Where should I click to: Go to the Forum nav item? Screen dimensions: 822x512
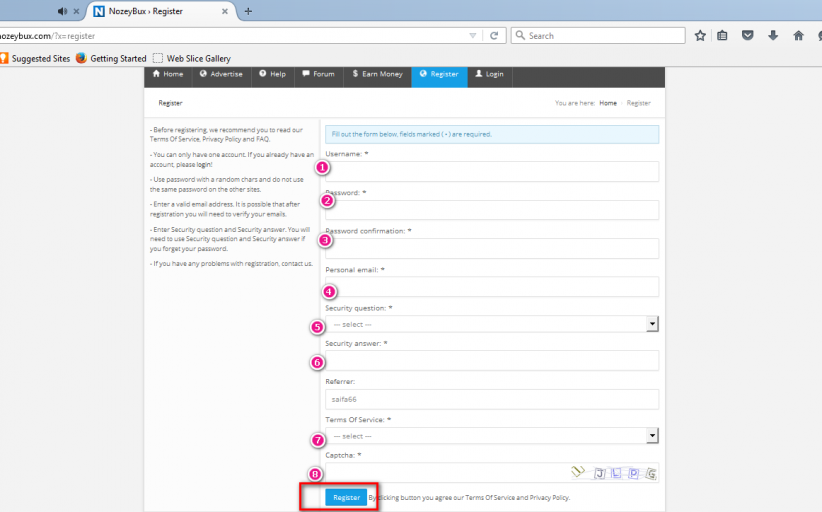319,74
